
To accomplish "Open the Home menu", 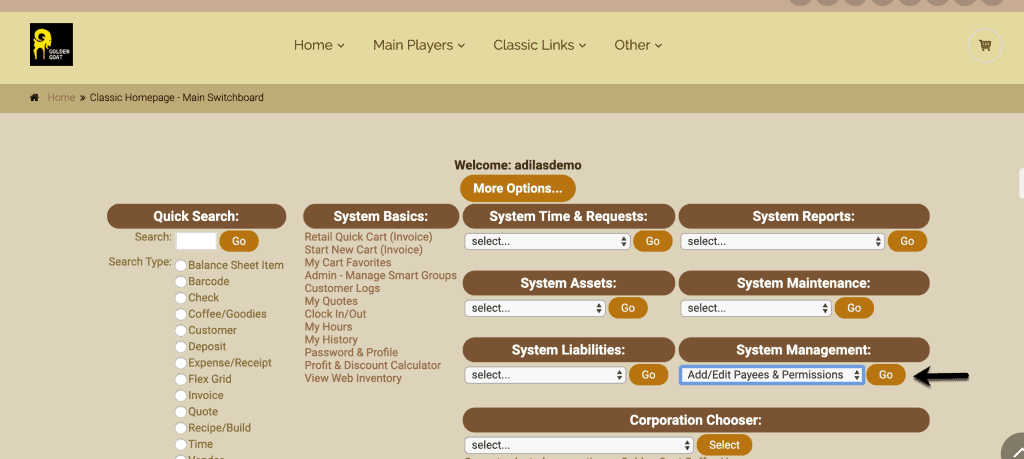I will pos(319,45).
